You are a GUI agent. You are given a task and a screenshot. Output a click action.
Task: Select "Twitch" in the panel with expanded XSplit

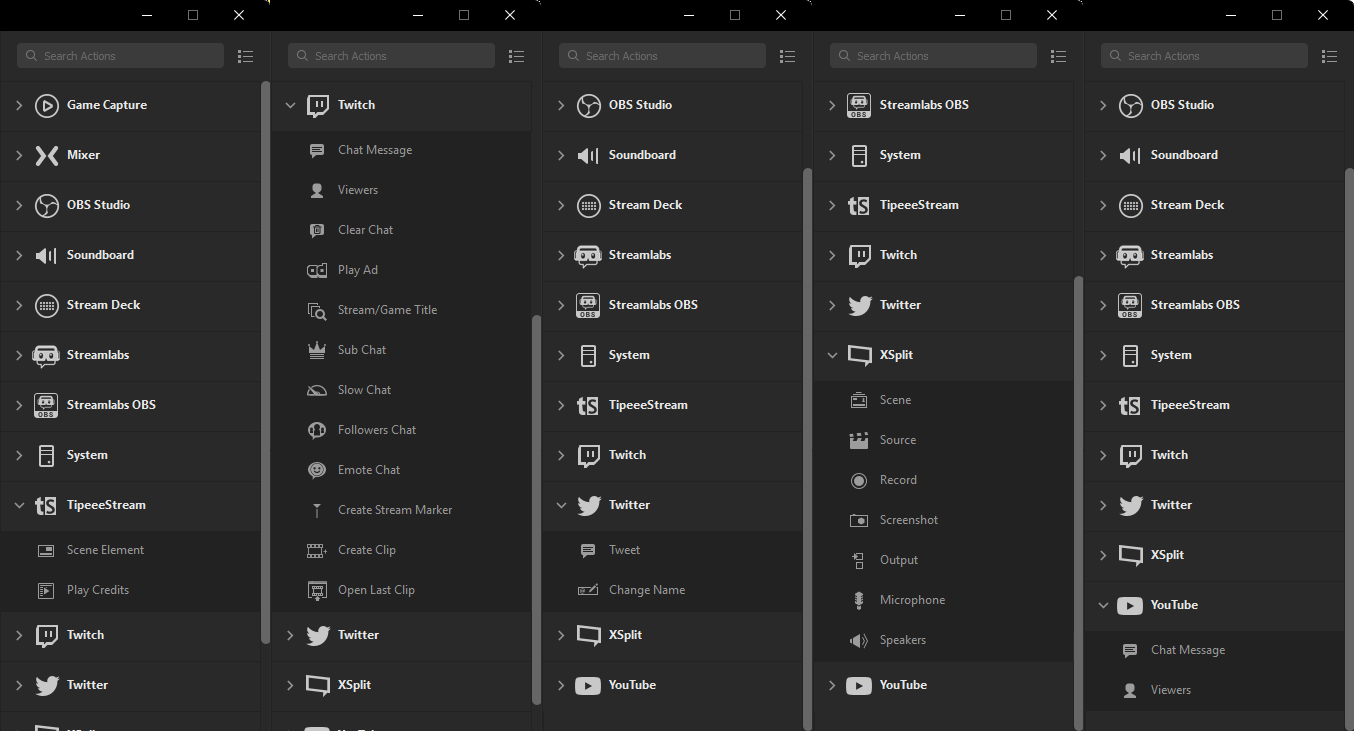[898, 255]
